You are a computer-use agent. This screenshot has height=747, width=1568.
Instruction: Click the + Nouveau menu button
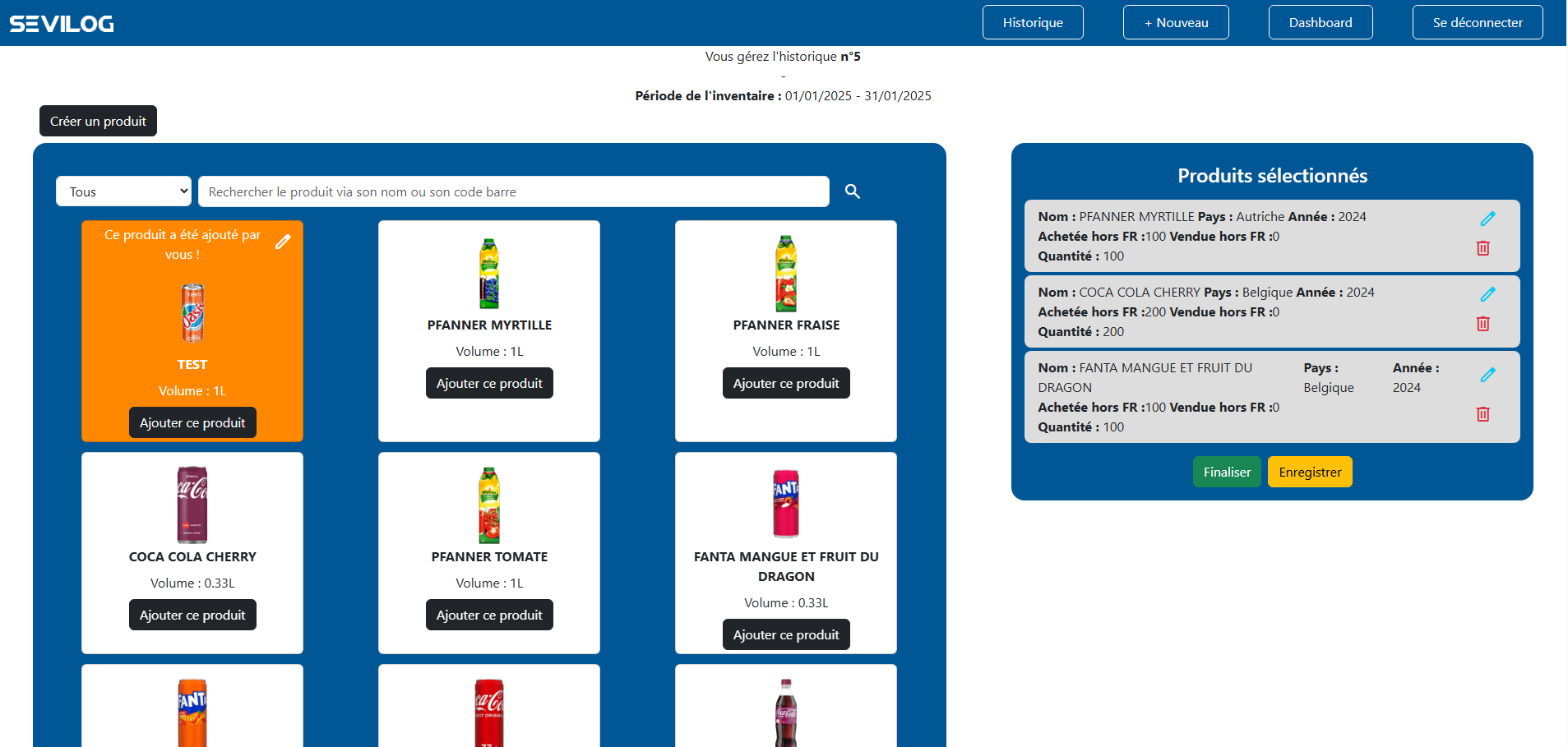click(1176, 23)
